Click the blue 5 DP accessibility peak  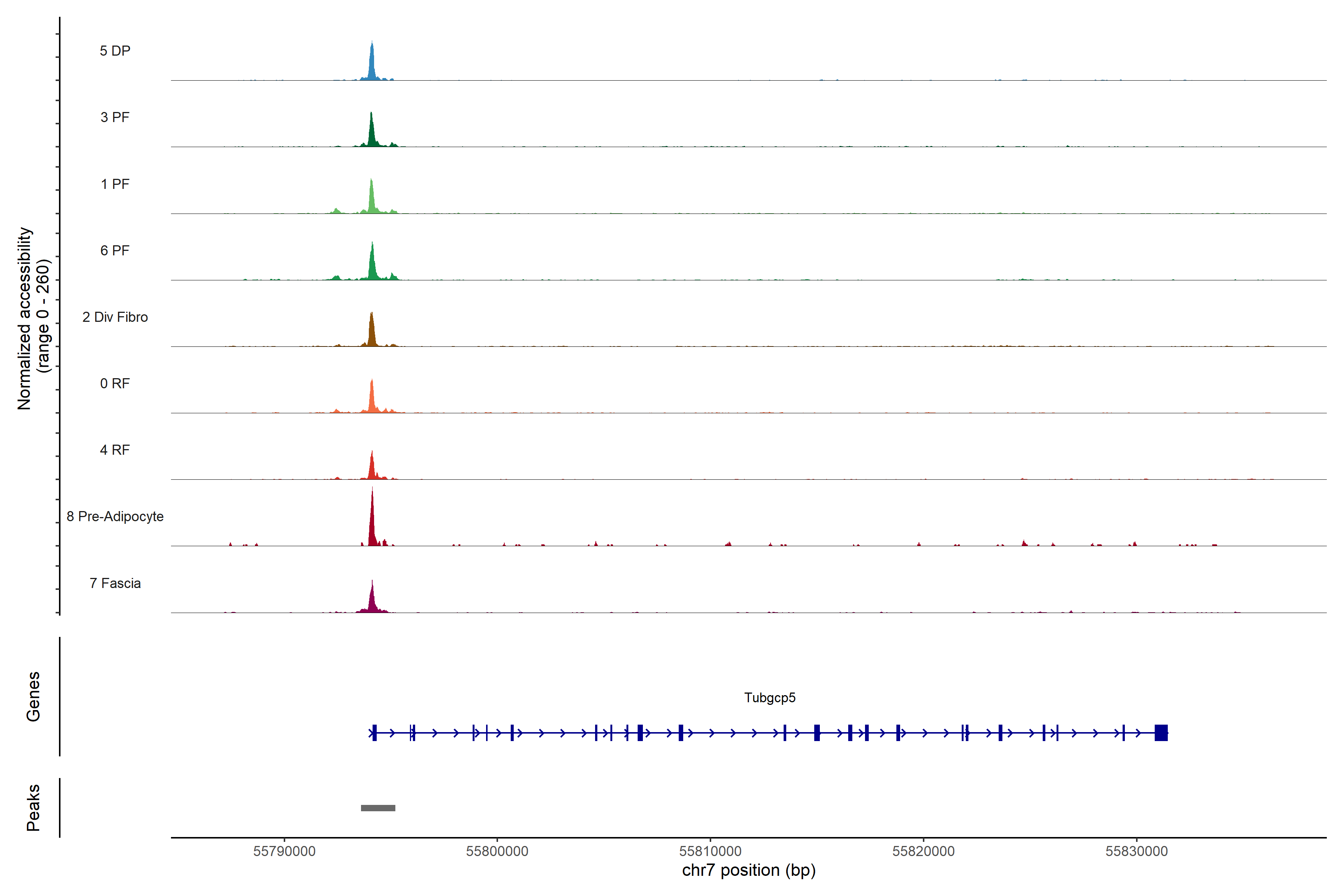coord(372,66)
